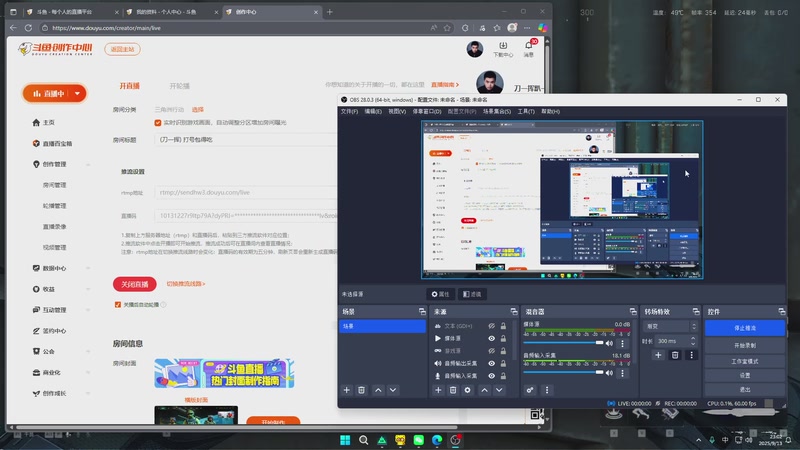Image resolution: width=800 pixels, height=450 pixels.
Task: Open the OBS 编辑(E) menu
Action: [373, 111]
